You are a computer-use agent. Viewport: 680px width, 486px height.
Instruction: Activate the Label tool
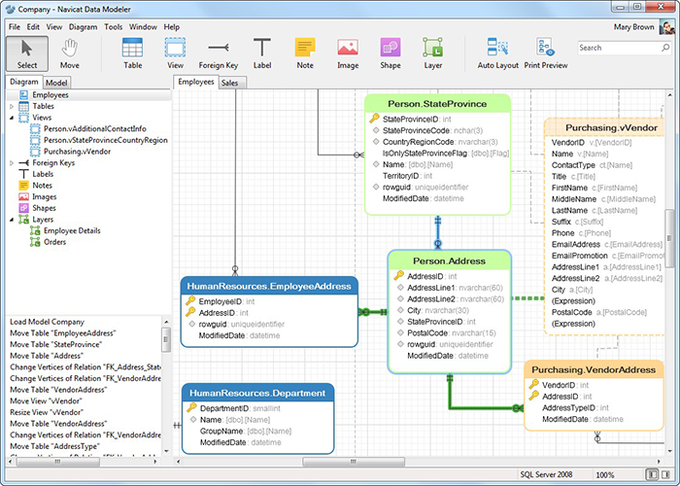click(262, 53)
